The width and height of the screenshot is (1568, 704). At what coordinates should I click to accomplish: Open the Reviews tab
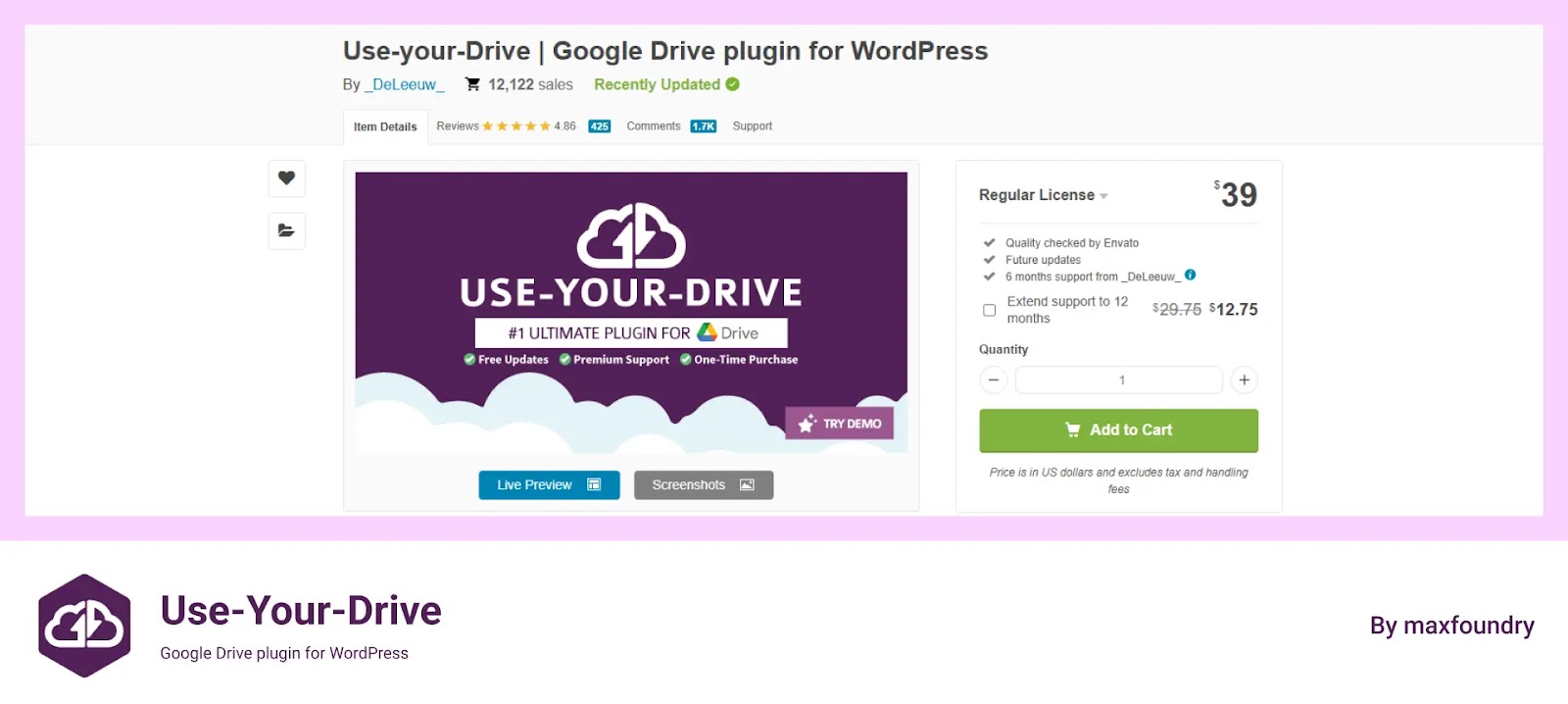[x=458, y=126]
